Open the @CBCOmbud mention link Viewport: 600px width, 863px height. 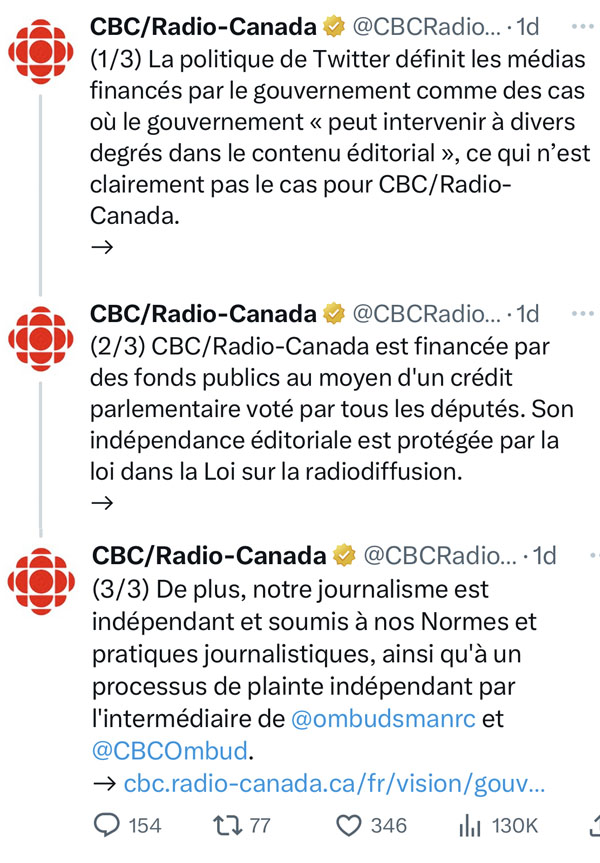170,751
